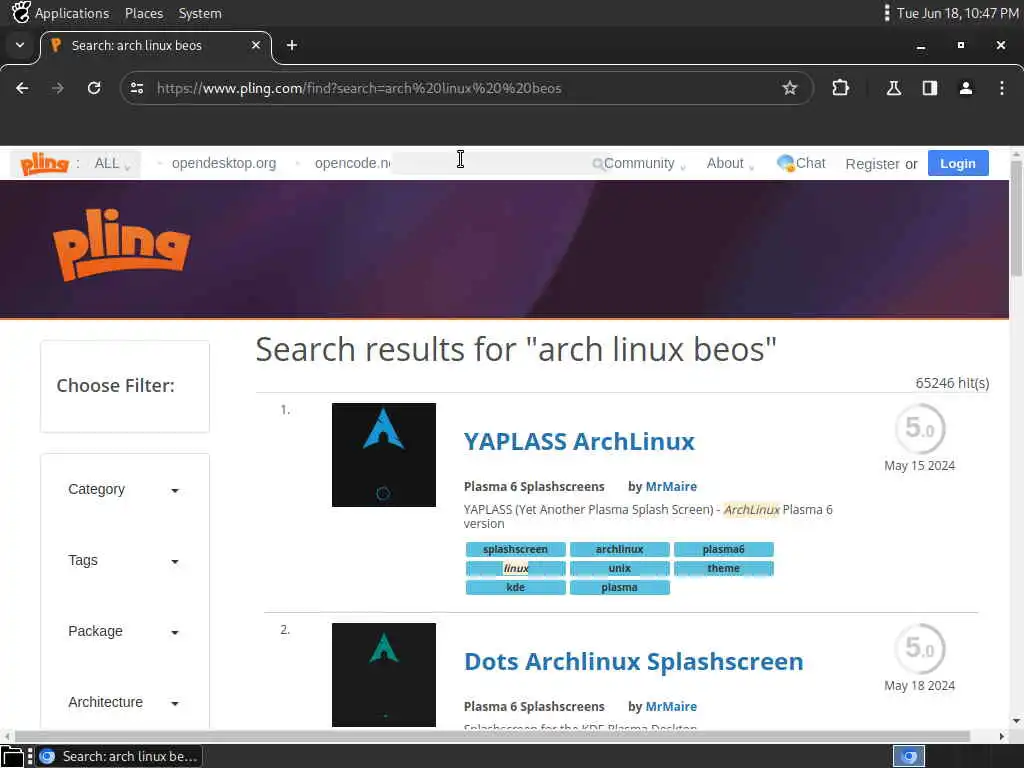
Task: Open the tab search dropdown arrow
Action: 20,45
